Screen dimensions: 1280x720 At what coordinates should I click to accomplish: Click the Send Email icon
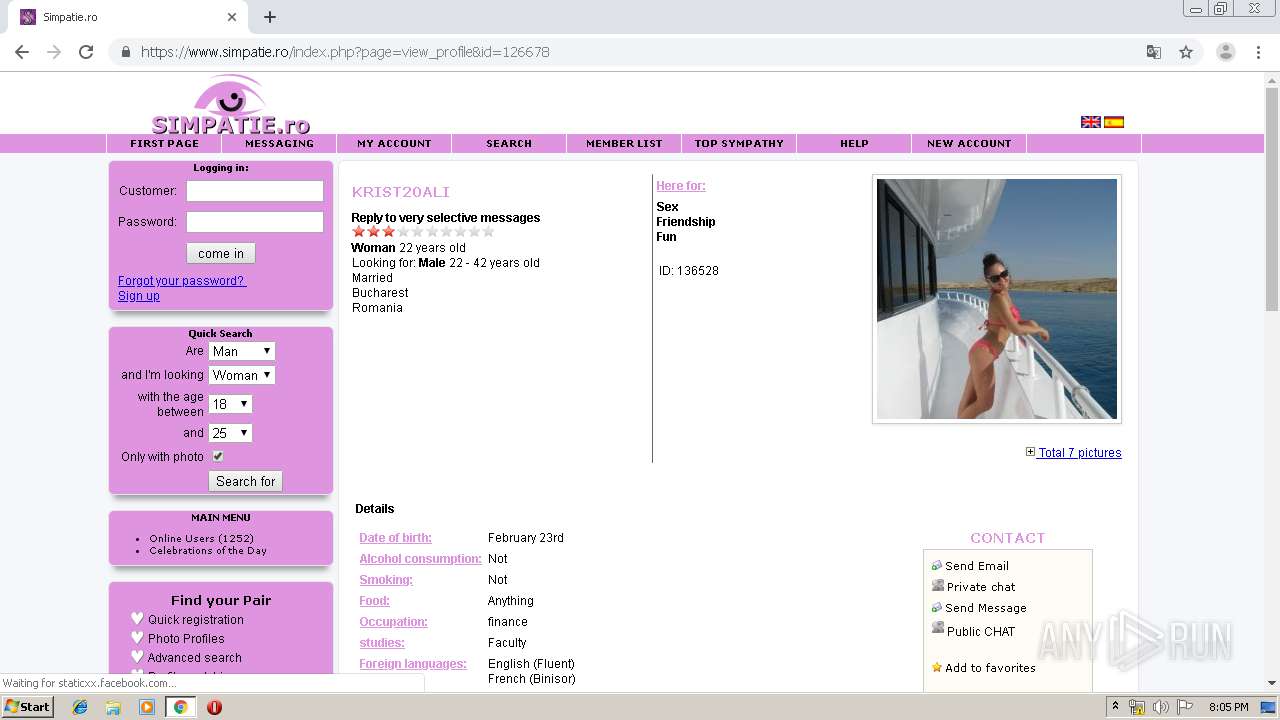tap(937, 565)
